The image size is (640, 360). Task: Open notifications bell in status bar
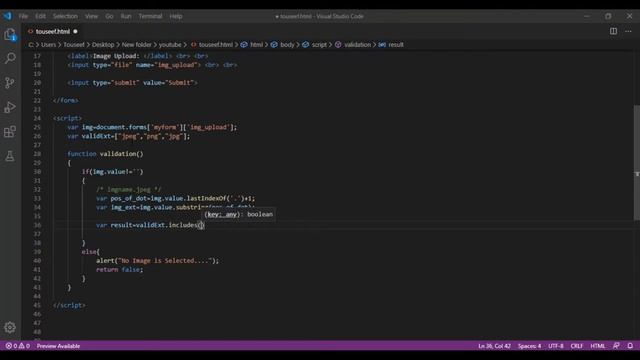click(x=630, y=346)
